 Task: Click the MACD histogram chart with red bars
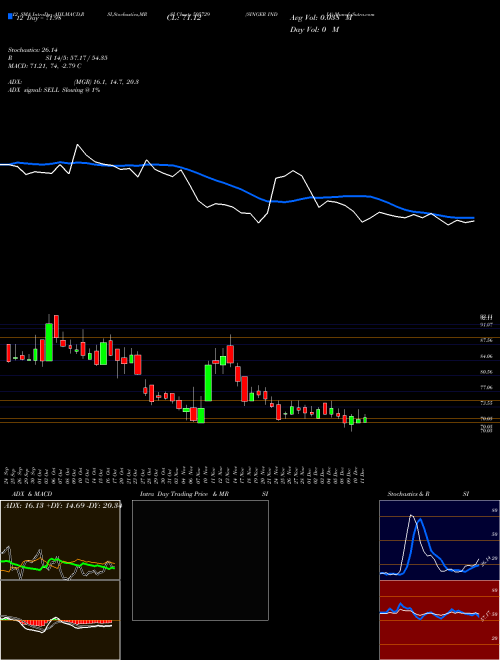tap(60, 620)
